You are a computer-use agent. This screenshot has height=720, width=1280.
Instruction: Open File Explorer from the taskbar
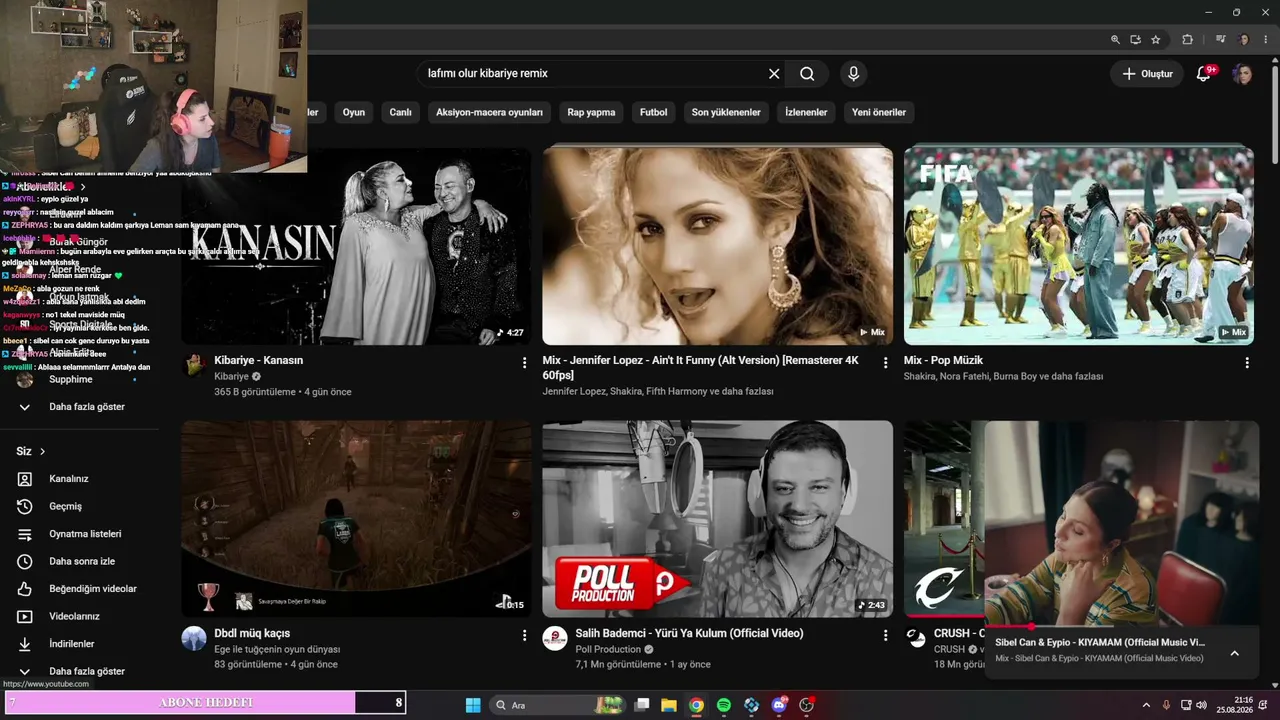click(669, 705)
